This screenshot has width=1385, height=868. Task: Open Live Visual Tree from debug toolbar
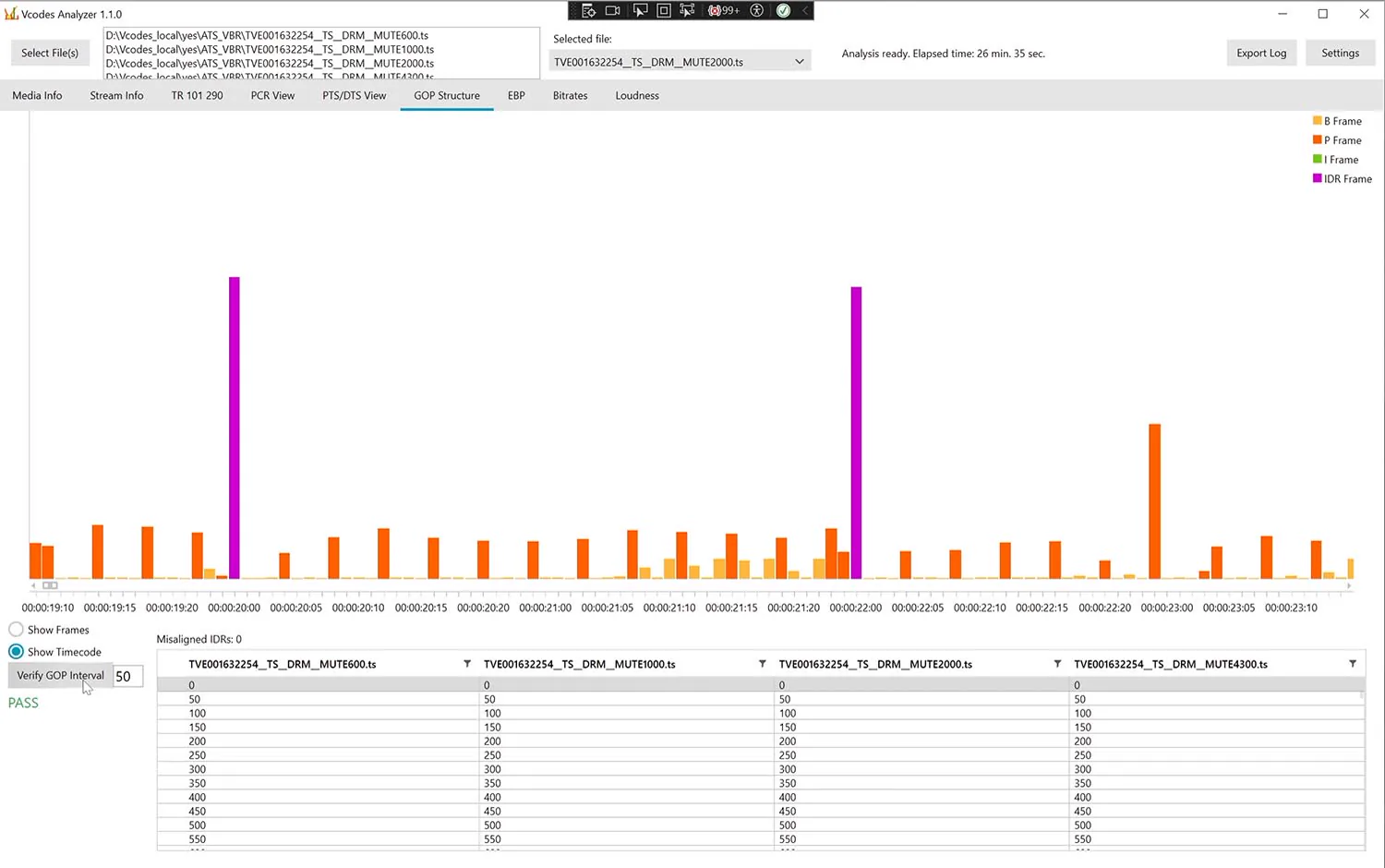[588, 11]
